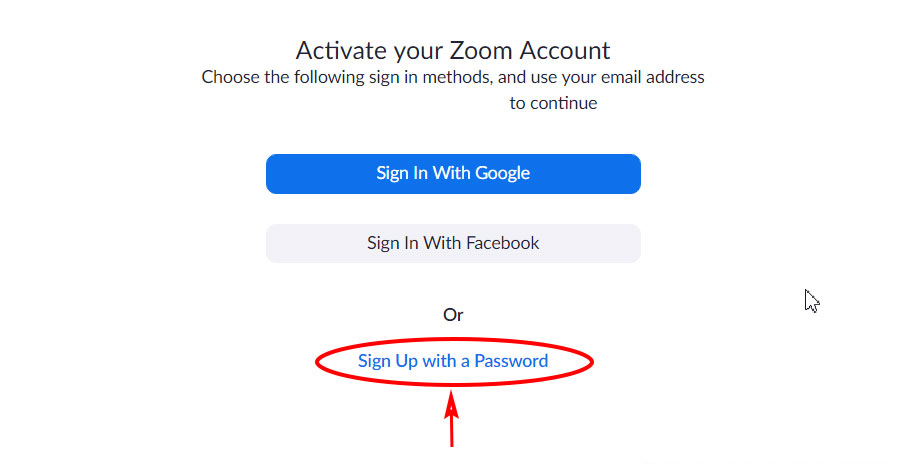Screen dimensions: 900x471
Task: Click the word "Password" in the sign-up link
Action: tap(511, 361)
